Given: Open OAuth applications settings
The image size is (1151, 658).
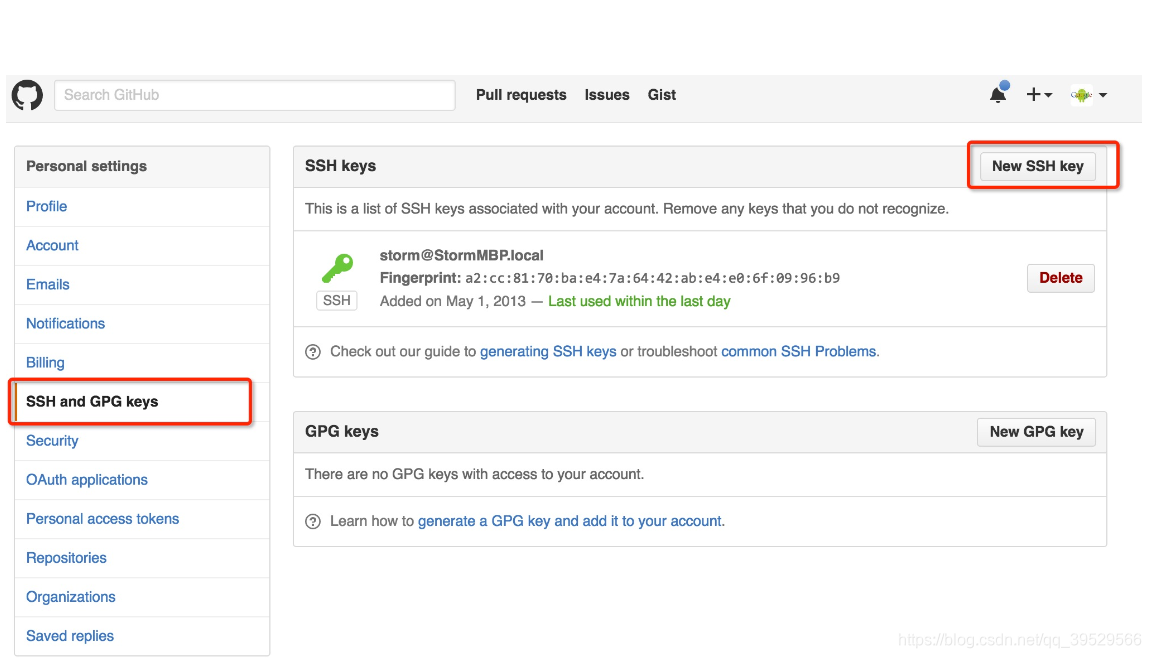Looking at the screenshot, I should tap(87, 480).
